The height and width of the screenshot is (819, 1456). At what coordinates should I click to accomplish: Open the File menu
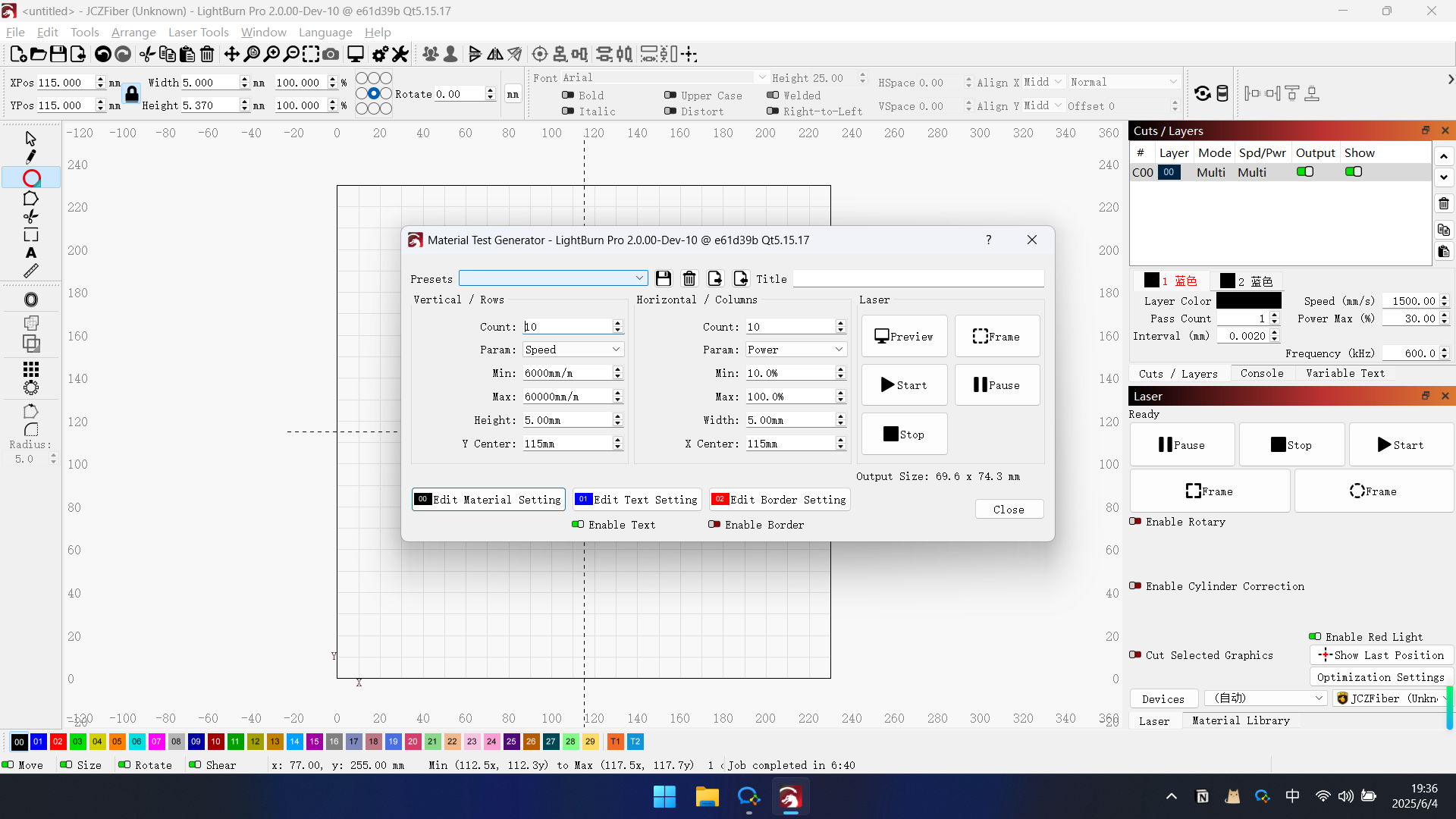[15, 32]
